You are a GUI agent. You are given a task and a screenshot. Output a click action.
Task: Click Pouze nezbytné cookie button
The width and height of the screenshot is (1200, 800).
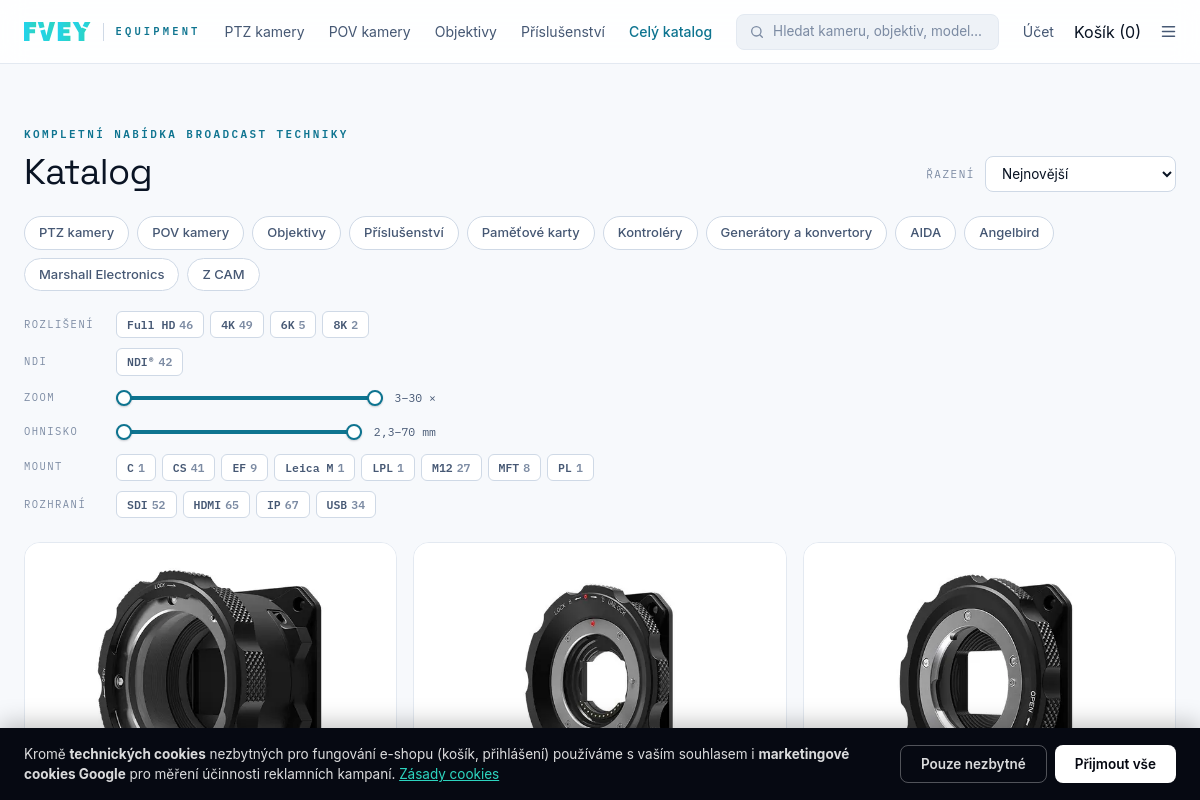pyautogui.click(x=973, y=764)
